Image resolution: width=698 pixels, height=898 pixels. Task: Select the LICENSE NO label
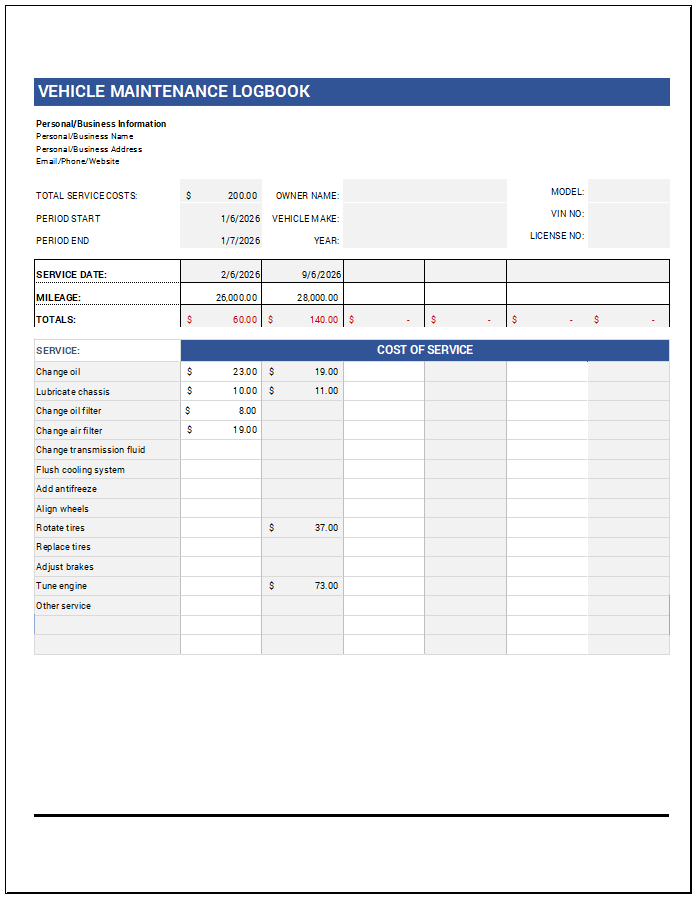557,236
